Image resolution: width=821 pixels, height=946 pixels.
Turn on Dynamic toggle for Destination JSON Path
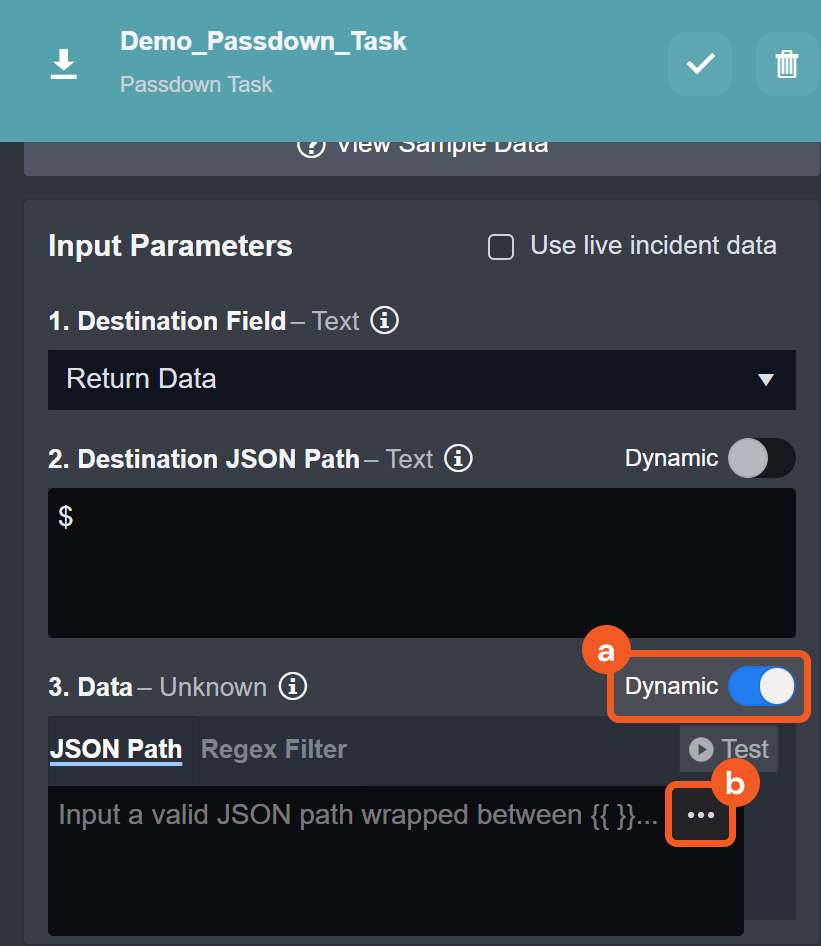pyautogui.click(x=761, y=459)
